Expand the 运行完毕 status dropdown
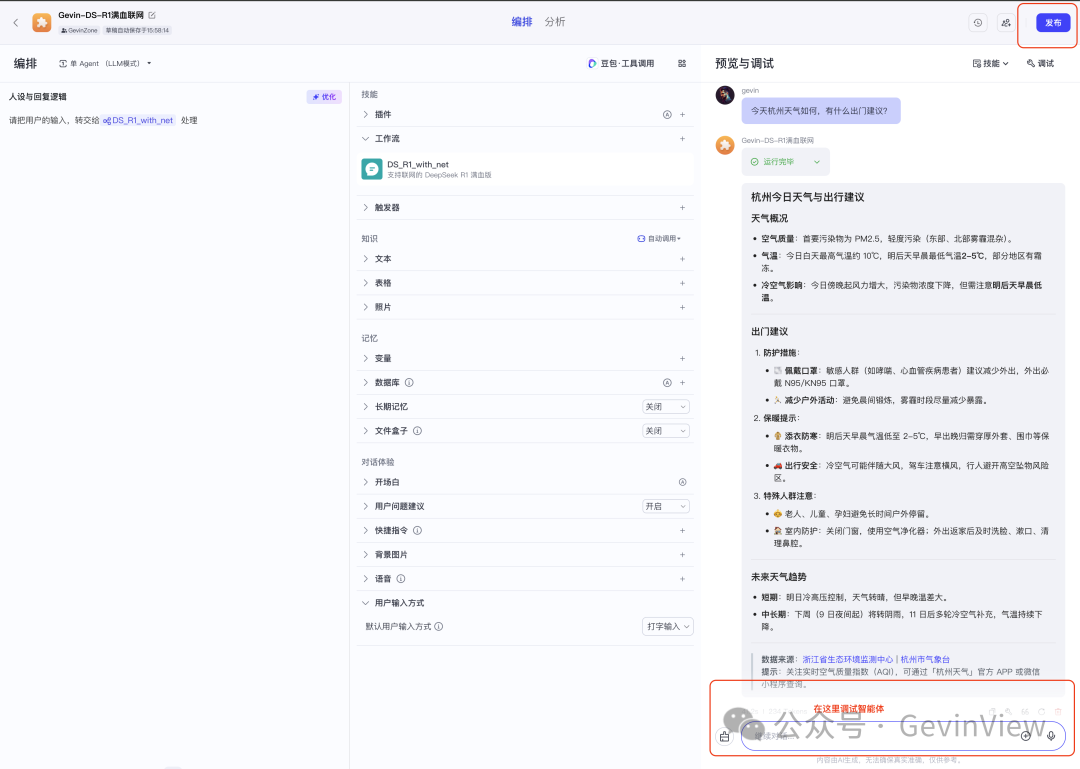This screenshot has width=1080, height=769. coord(786,162)
